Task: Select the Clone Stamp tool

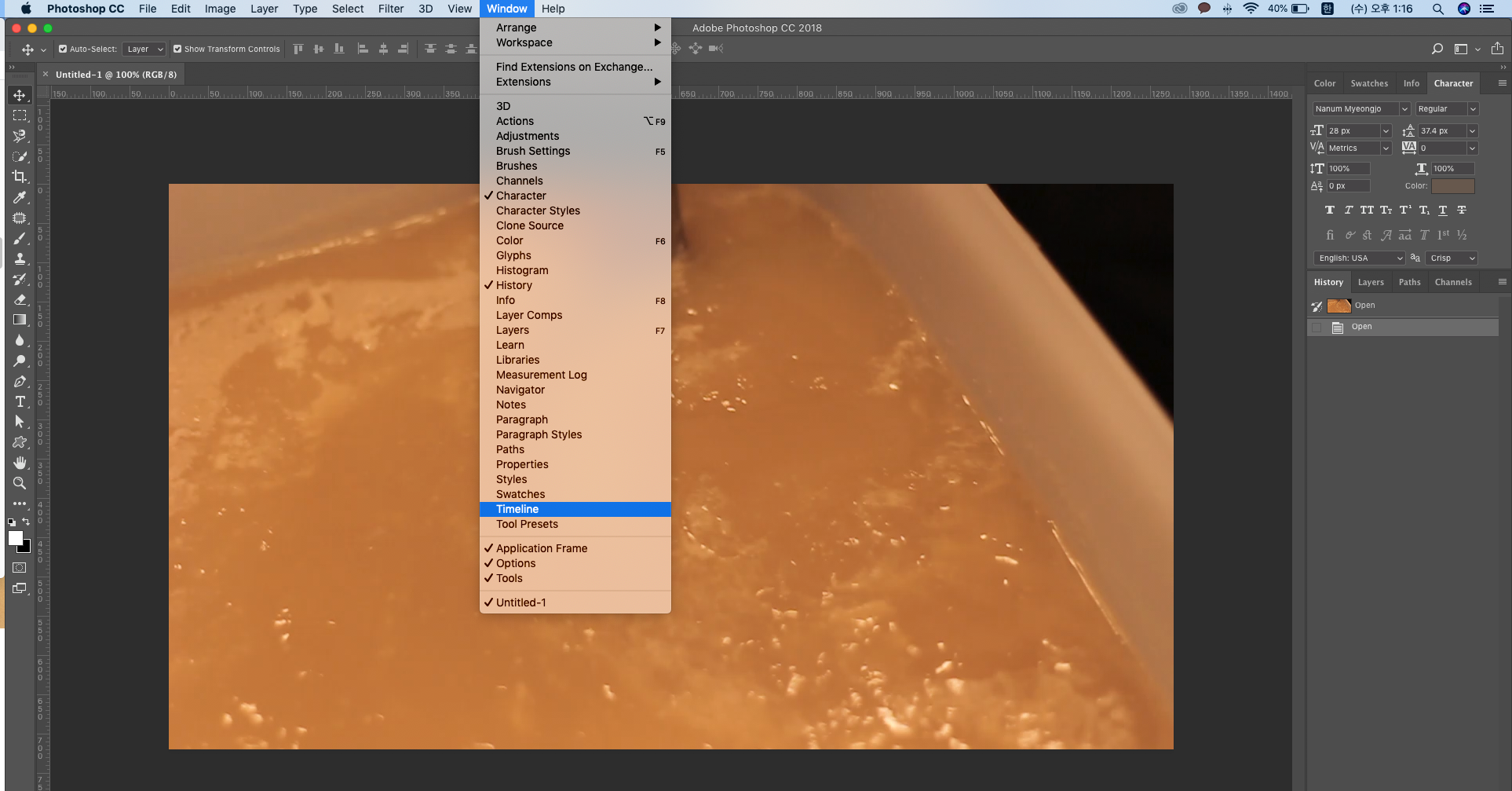Action: pos(20,258)
